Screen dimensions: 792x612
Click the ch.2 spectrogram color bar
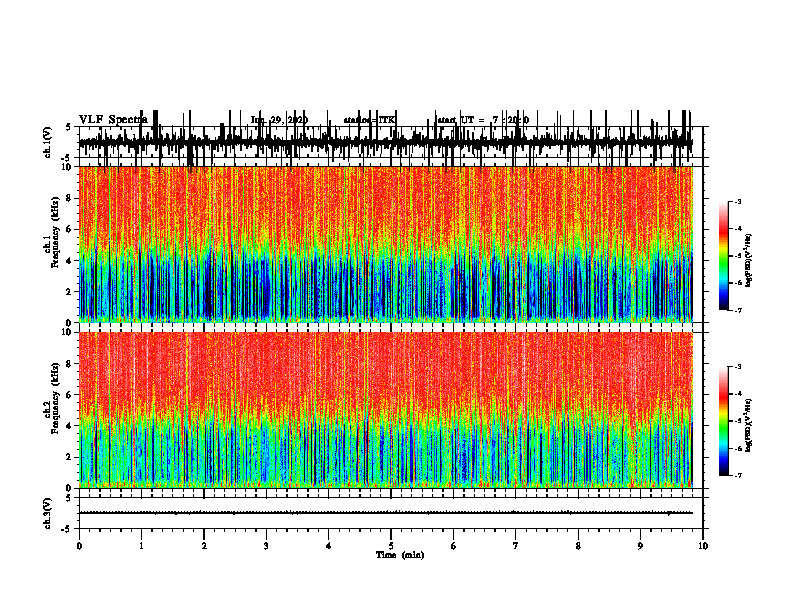(723, 421)
